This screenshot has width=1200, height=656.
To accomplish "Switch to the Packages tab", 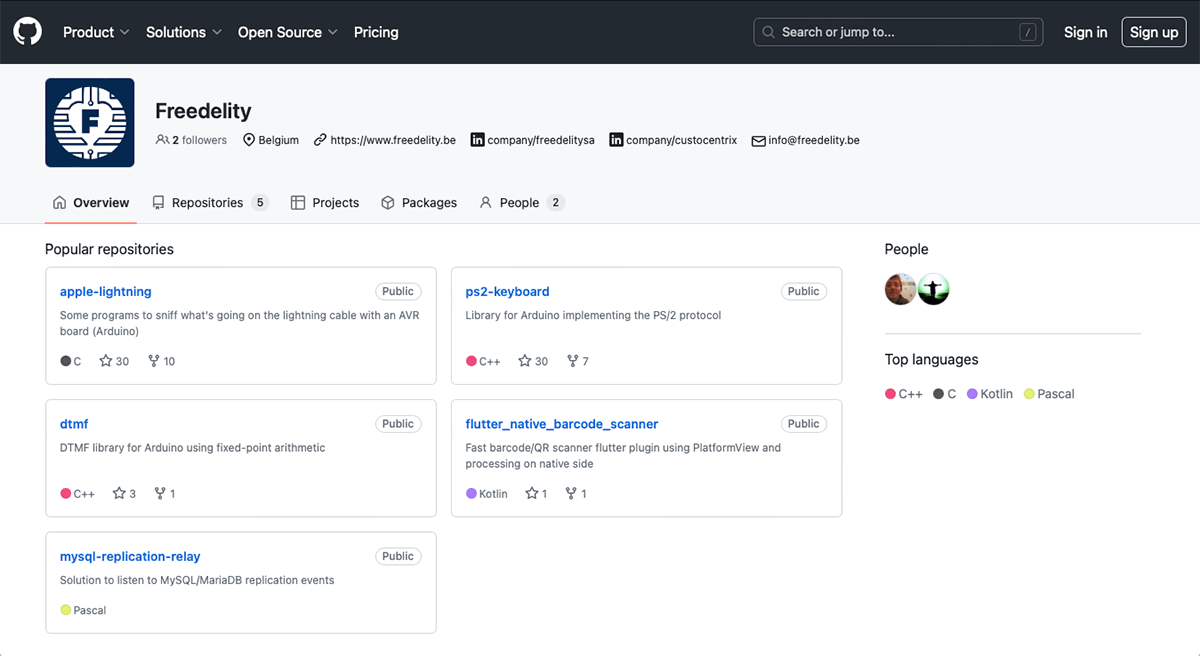I will 419,202.
